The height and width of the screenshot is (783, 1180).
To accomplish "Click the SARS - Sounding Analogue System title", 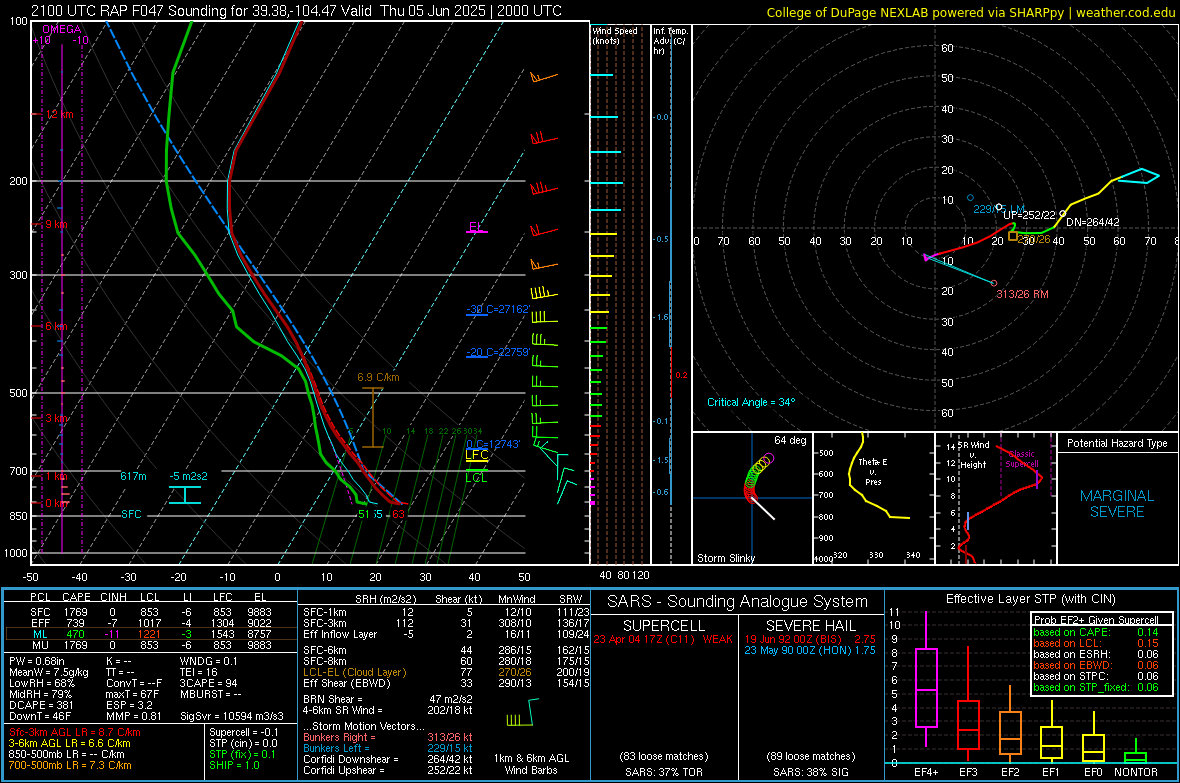I will pyautogui.click(x=737, y=602).
